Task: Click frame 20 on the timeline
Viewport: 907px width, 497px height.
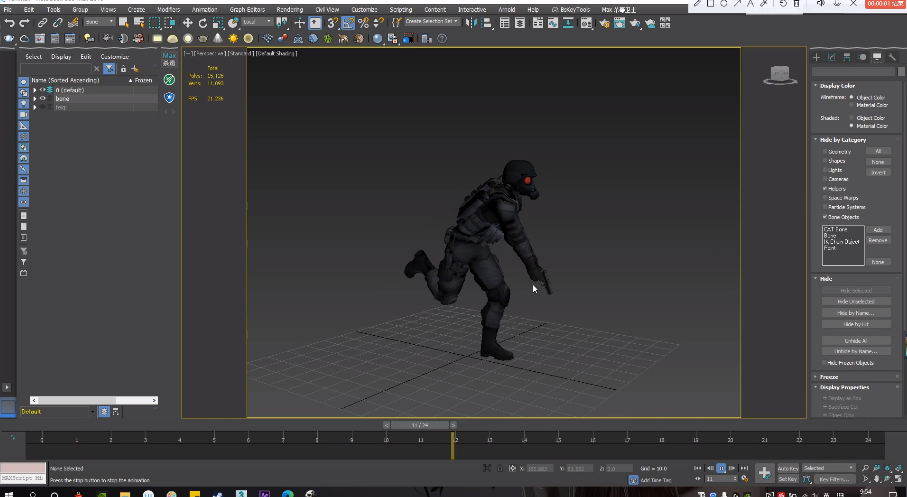Action: 730,440
